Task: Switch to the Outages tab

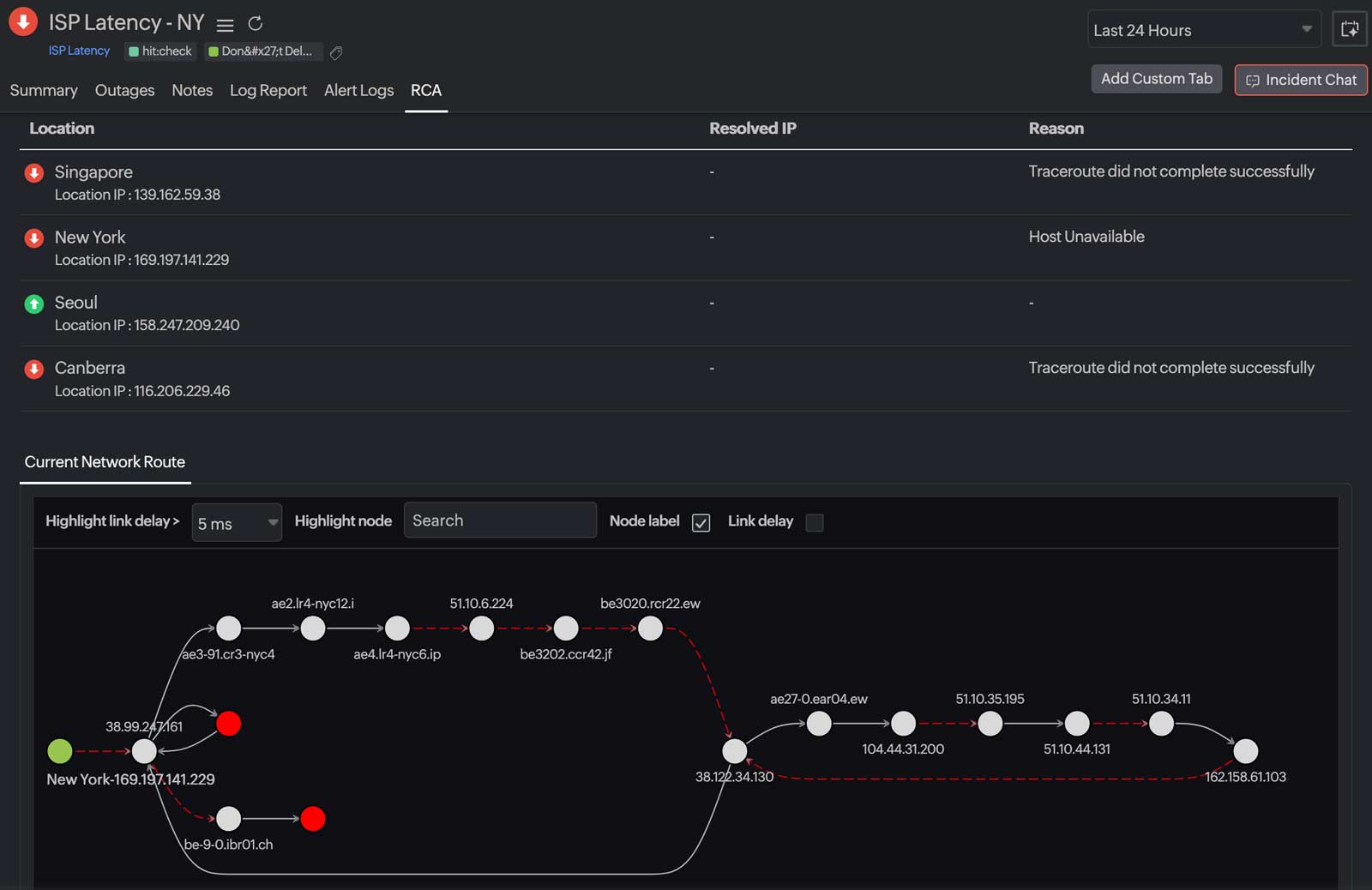Action: coord(124,91)
